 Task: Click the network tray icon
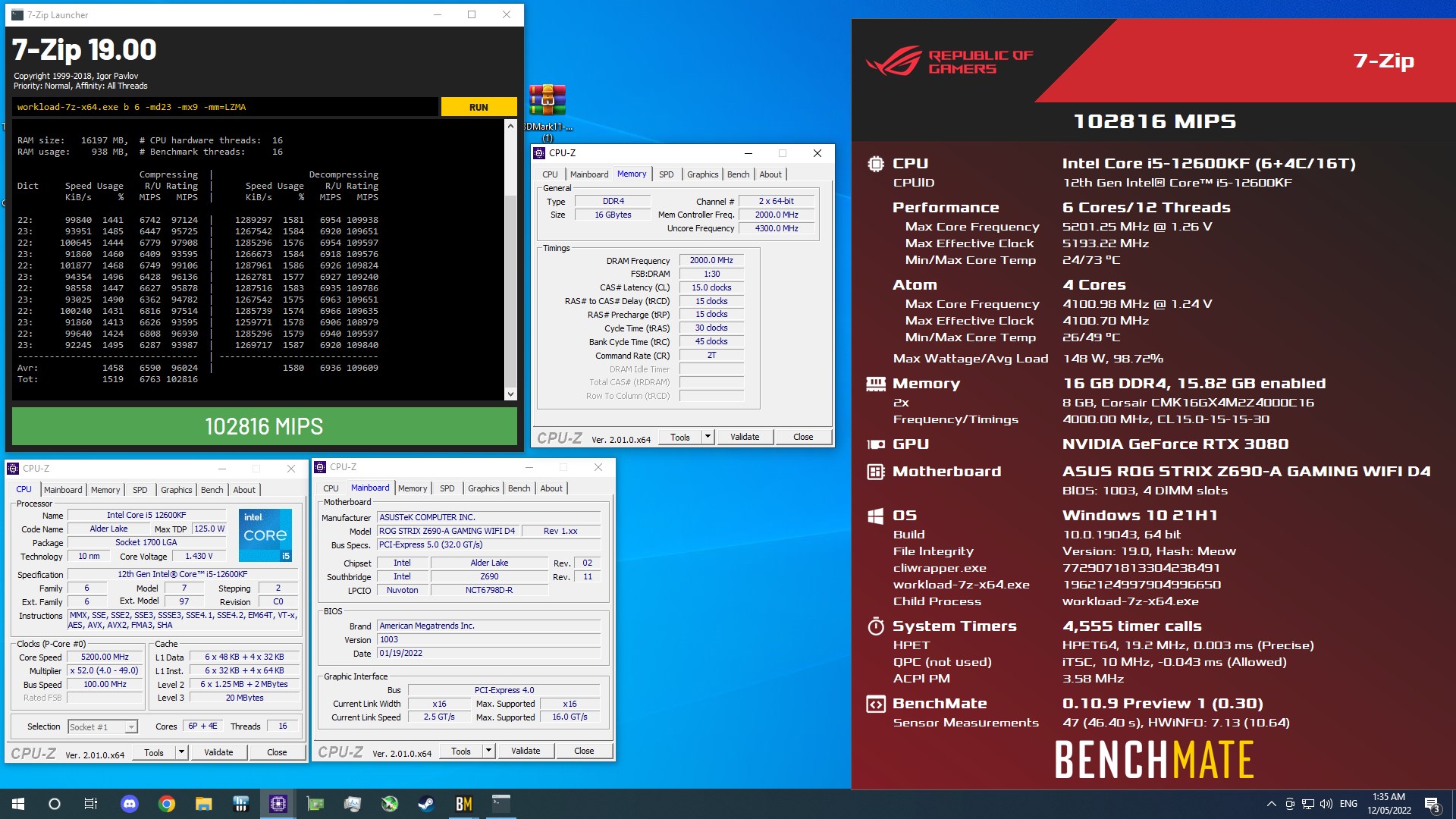(1308, 804)
